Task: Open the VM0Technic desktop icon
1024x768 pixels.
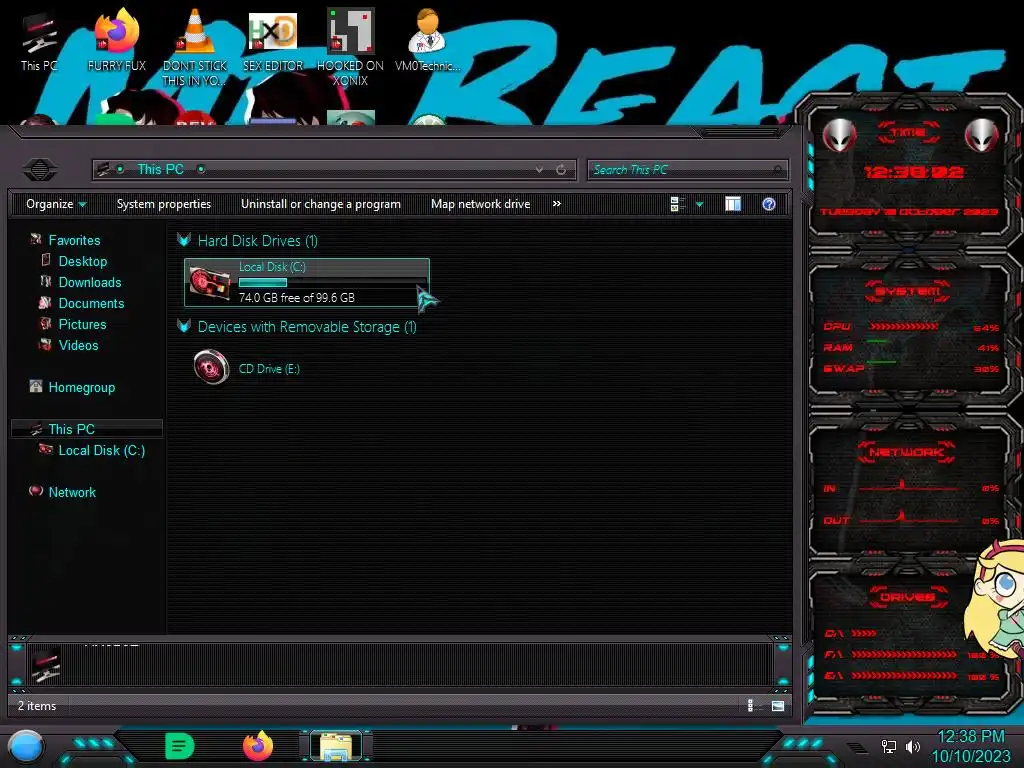Action: [427, 40]
